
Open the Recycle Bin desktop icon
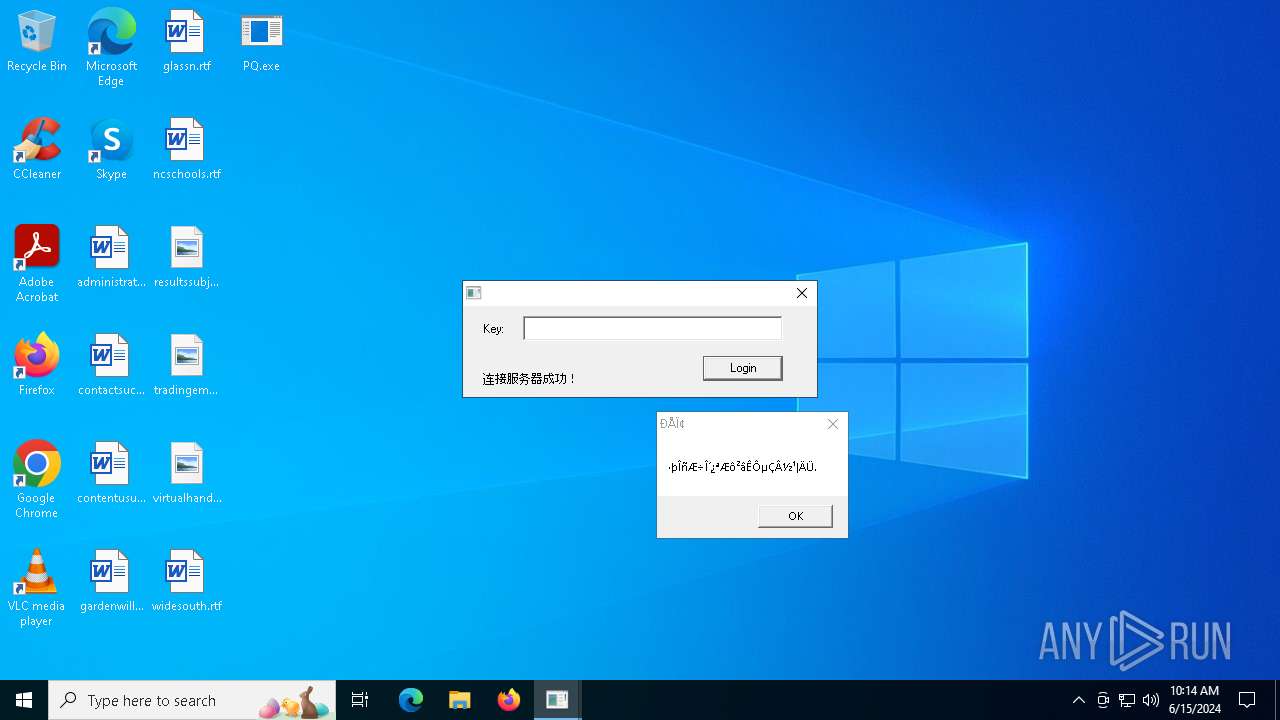(37, 41)
